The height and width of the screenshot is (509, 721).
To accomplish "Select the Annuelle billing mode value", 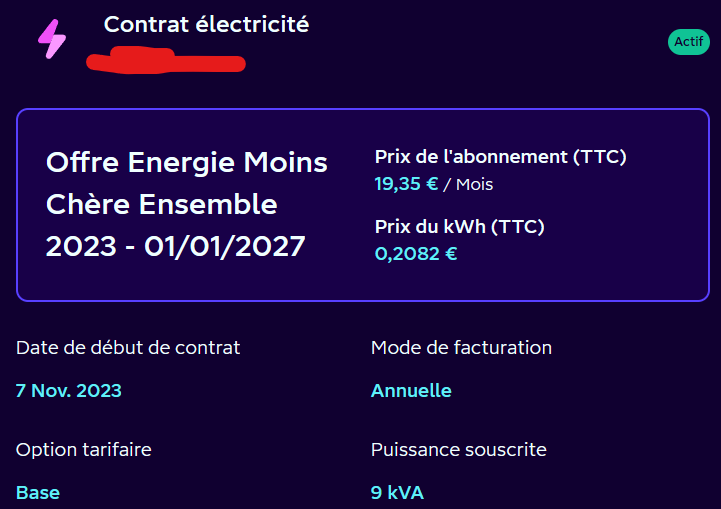I will coord(411,391).
